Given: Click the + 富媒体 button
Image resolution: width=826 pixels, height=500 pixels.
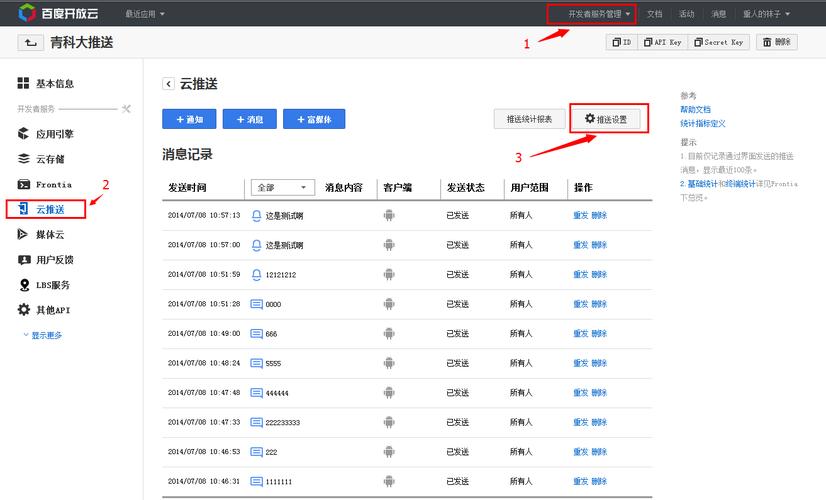Looking at the screenshot, I should pyautogui.click(x=314, y=119).
